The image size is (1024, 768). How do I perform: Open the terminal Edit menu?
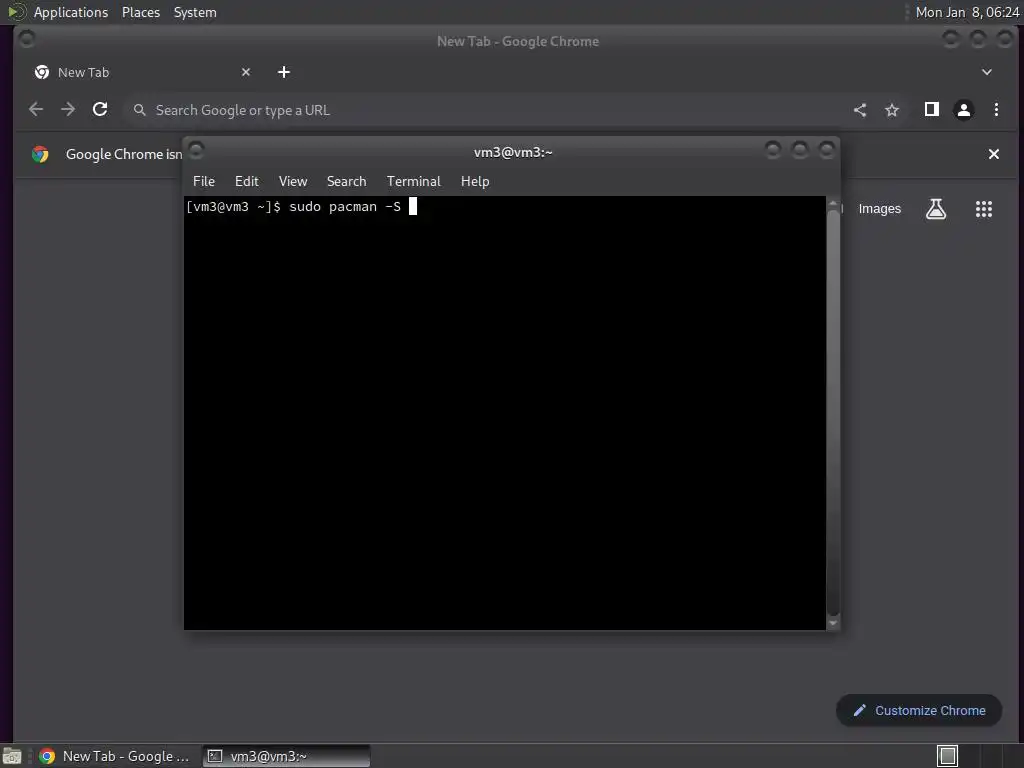click(x=246, y=182)
